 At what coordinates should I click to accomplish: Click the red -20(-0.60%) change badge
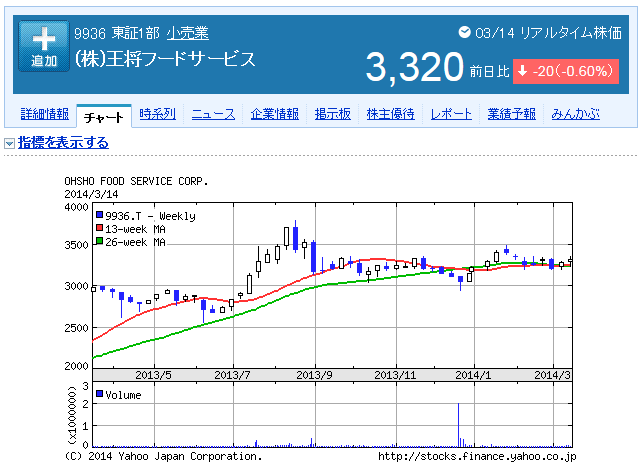pyautogui.click(x=566, y=71)
